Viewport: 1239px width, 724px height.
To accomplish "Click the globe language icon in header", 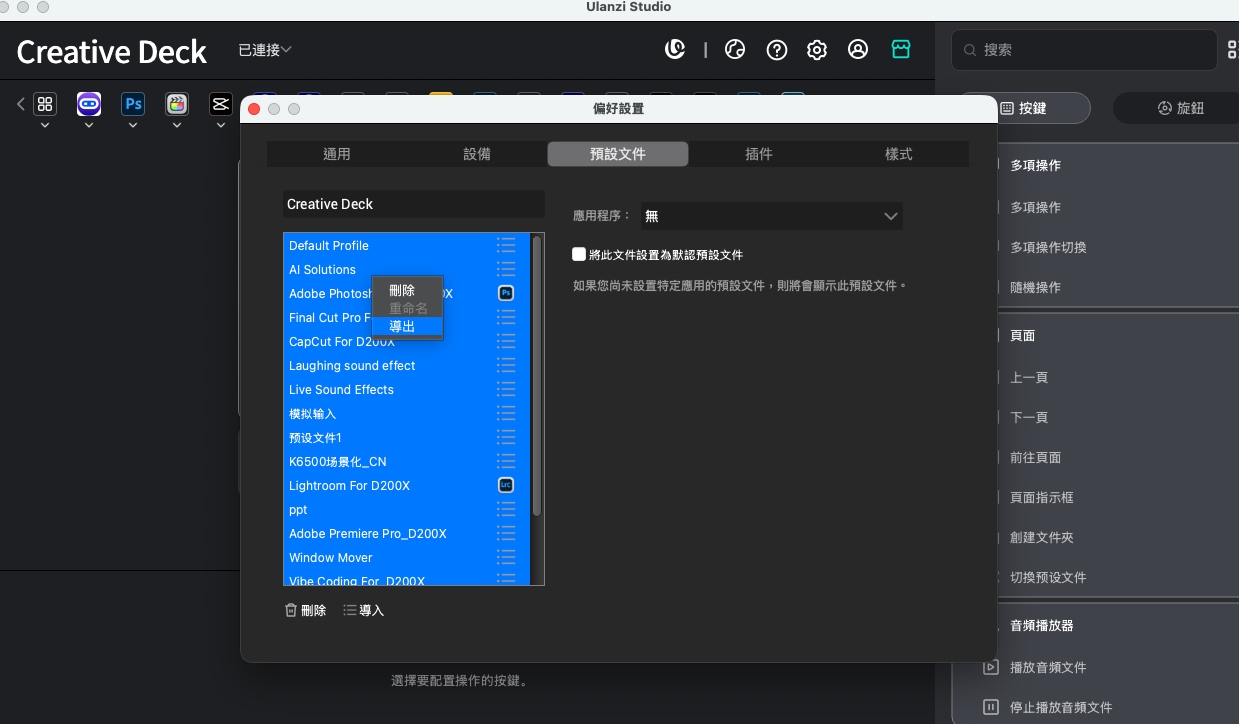I will tap(735, 49).
